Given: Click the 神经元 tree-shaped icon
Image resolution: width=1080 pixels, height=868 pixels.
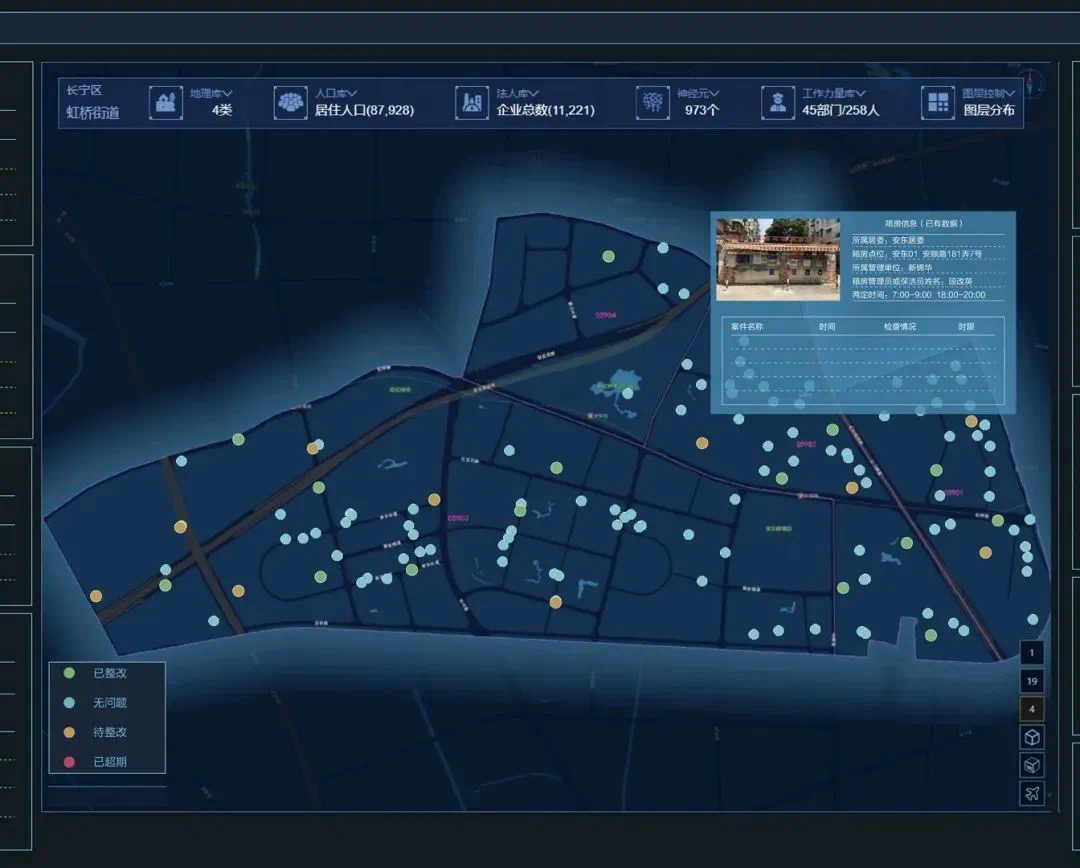Looking at the screenshot, I should (652, 102).
